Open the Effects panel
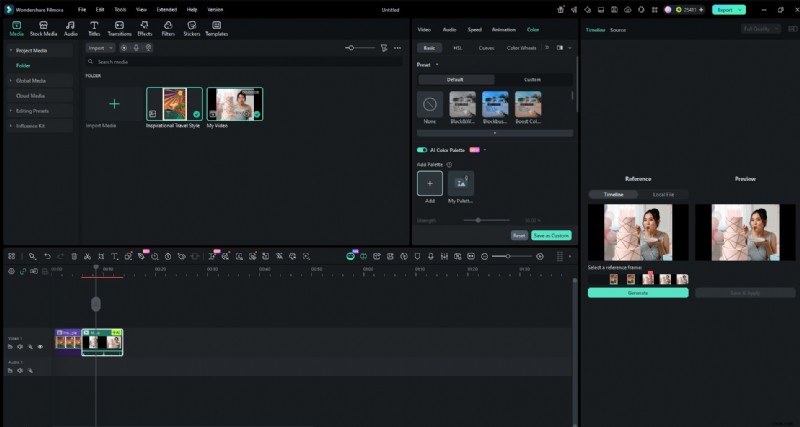Screen dimensions: 800x427 [x=144, y=29]
